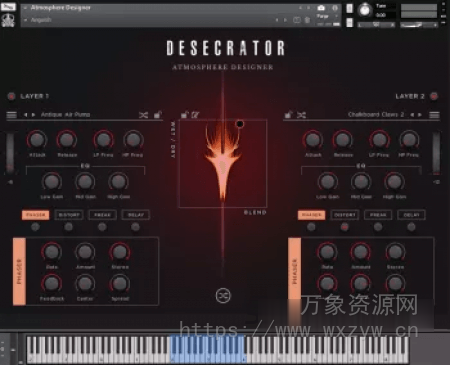The height and width of the screenshot is (365, 450).
Task: Disable Layer 2 Distort effect toggle
Action: 345,227
